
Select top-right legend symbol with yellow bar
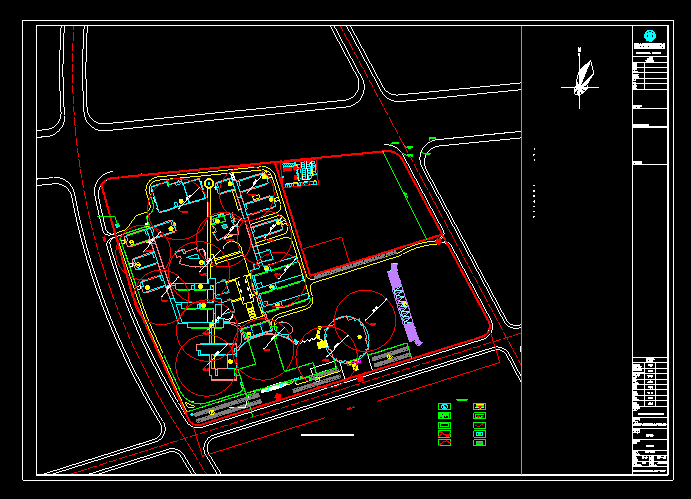point(479,406)
